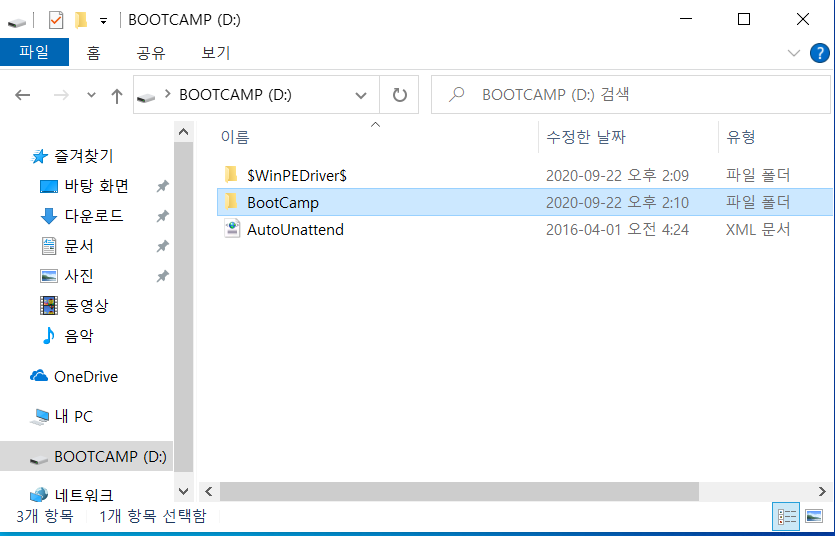This screenshot has height=536, width=835.
Task: Open 네트워크 in the navigation pane
Action: (84, 496)
